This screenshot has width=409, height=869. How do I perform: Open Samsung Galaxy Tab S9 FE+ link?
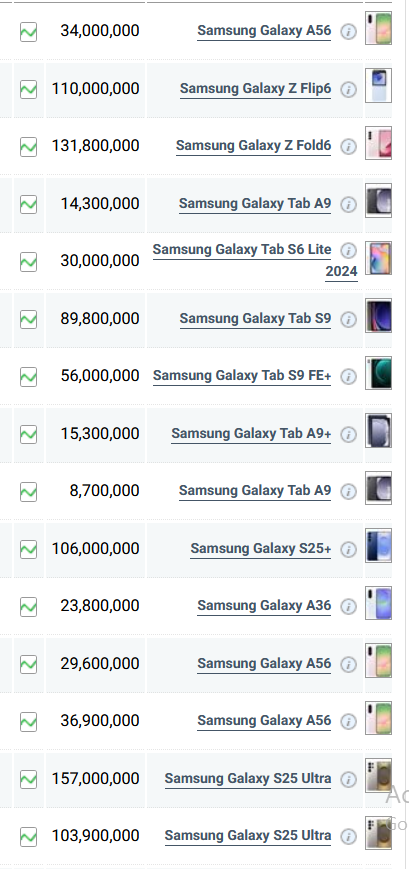[242, 376]
